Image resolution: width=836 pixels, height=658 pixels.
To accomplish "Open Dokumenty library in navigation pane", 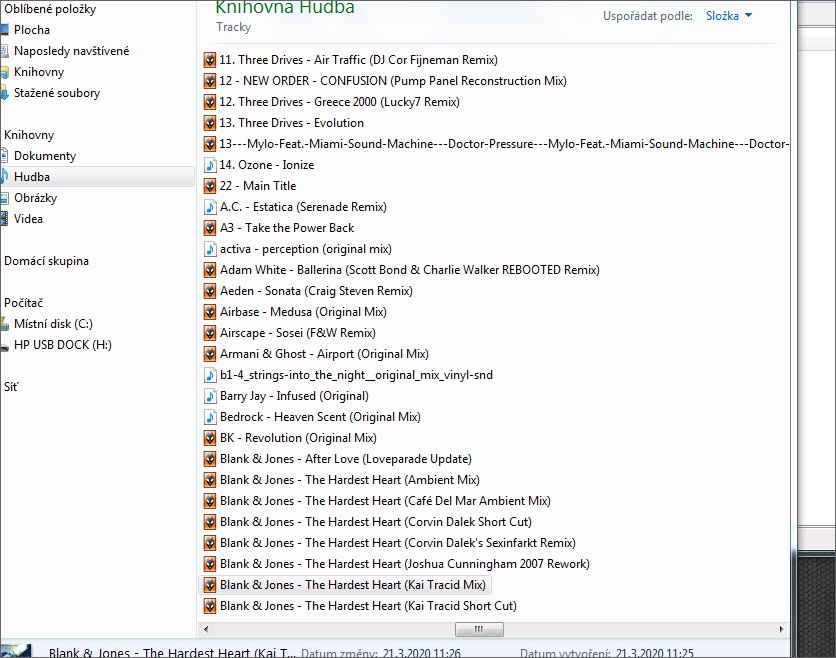I will [x=45, y=156].
